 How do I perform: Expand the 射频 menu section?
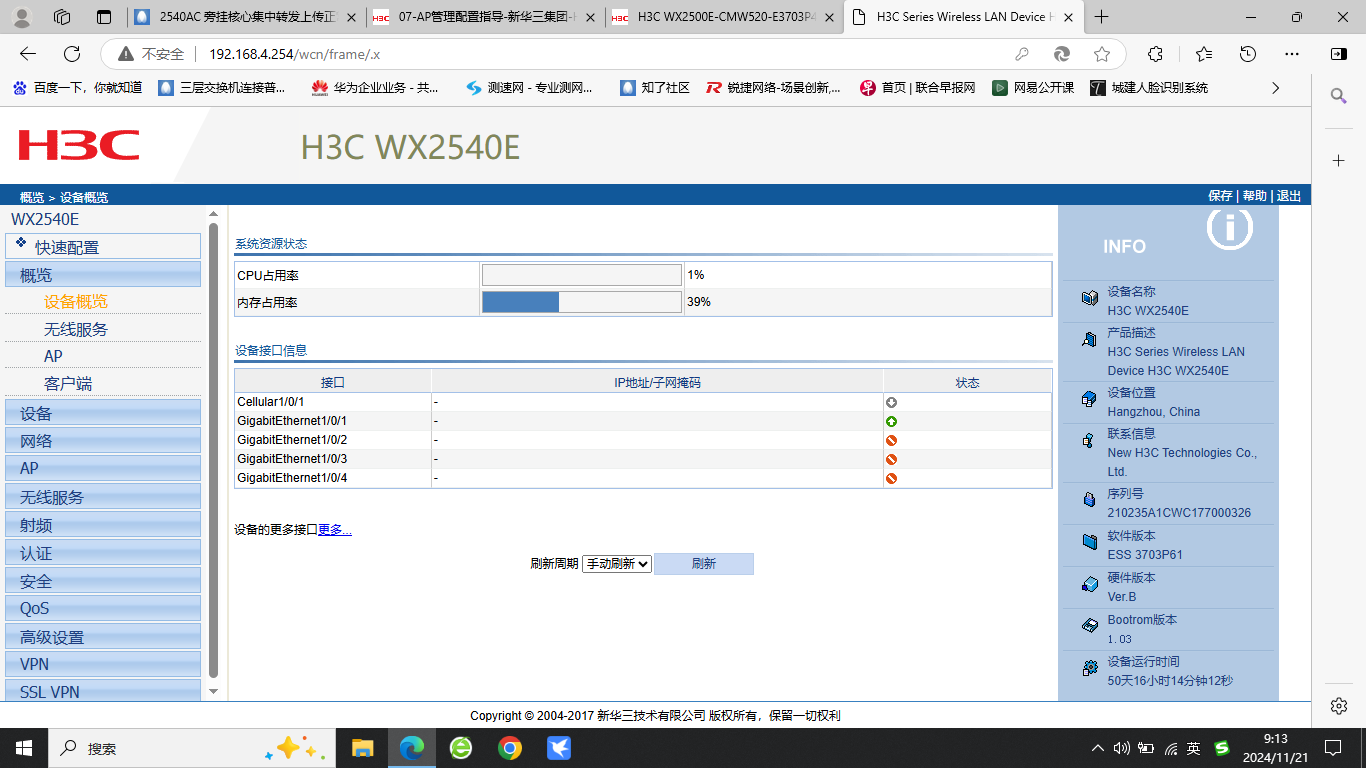[x=103, y=525]
